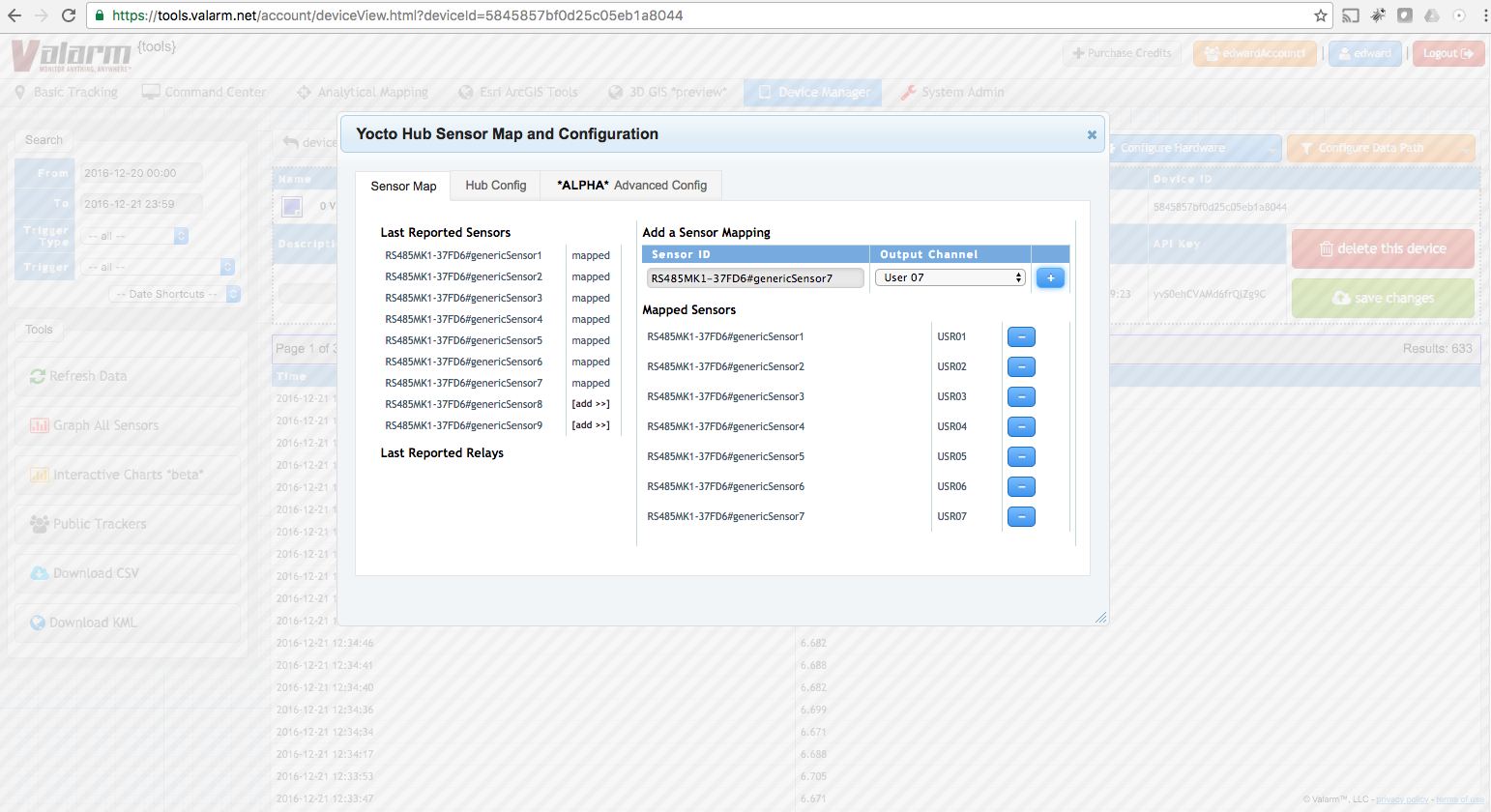Open Basic Tracking nav item
Image resolution: width=1491 pixels, height=812 pixels.
tap(67, 93)
